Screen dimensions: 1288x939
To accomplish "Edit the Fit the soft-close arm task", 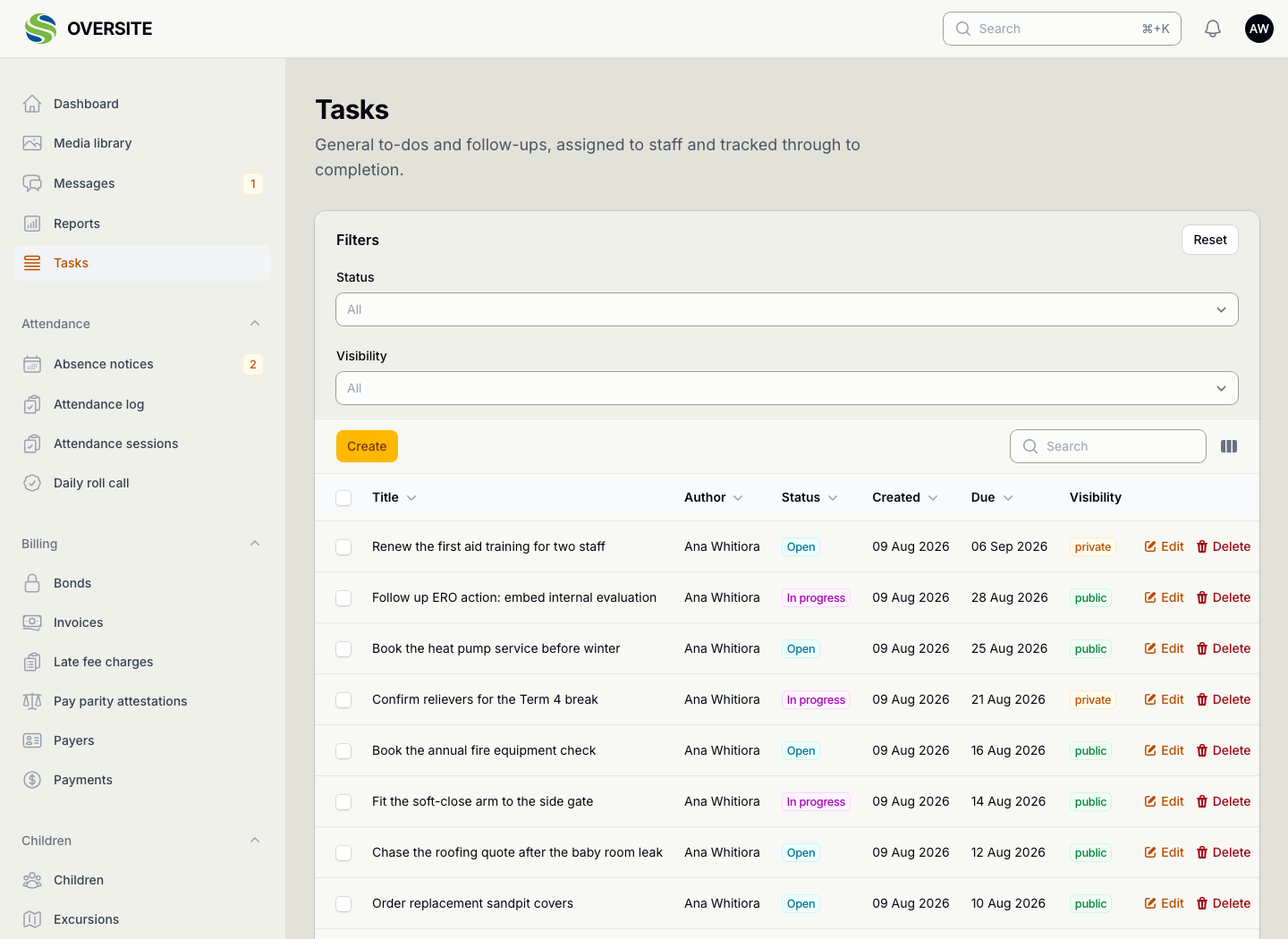I will click(1164, 801).
